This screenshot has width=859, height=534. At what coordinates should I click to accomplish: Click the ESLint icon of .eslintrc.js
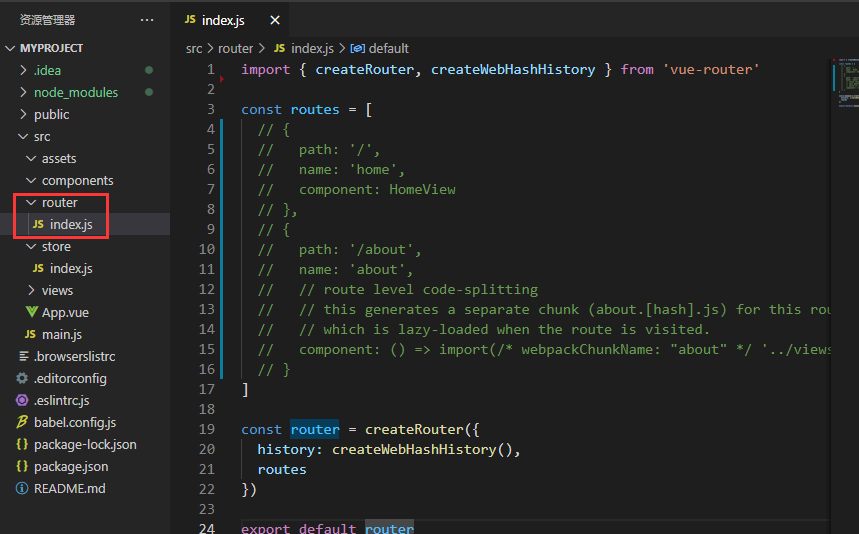click(x=22, y=400)
